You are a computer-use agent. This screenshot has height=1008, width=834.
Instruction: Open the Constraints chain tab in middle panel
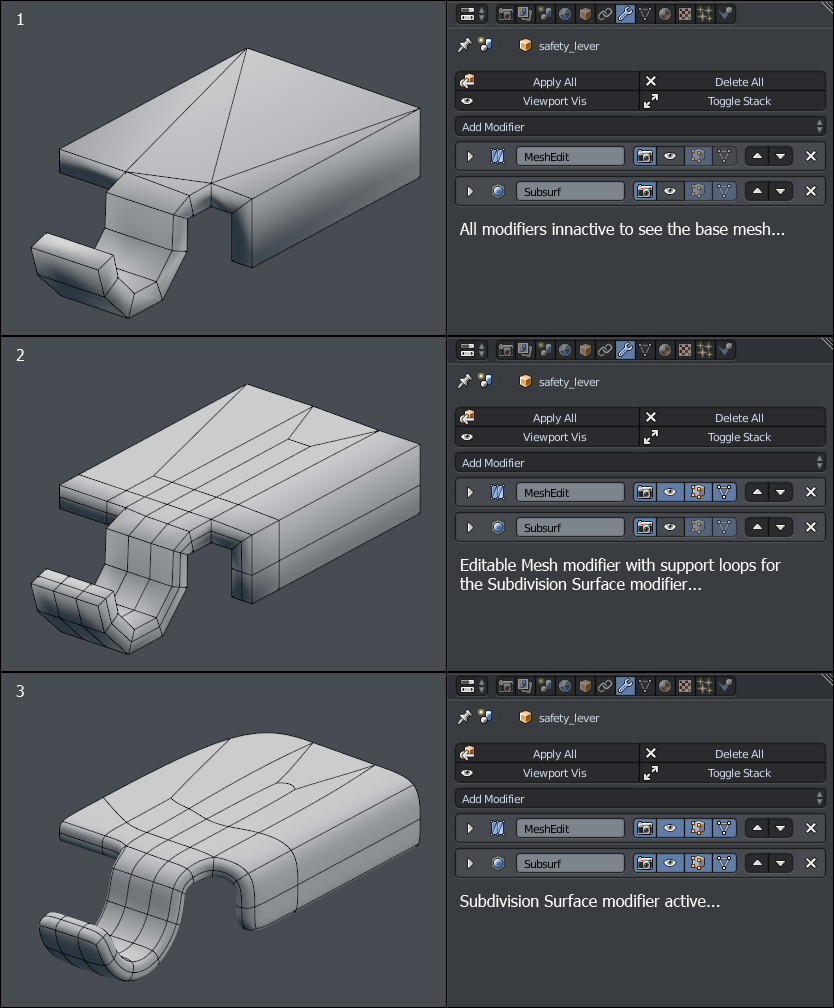(x=604, y=350)
